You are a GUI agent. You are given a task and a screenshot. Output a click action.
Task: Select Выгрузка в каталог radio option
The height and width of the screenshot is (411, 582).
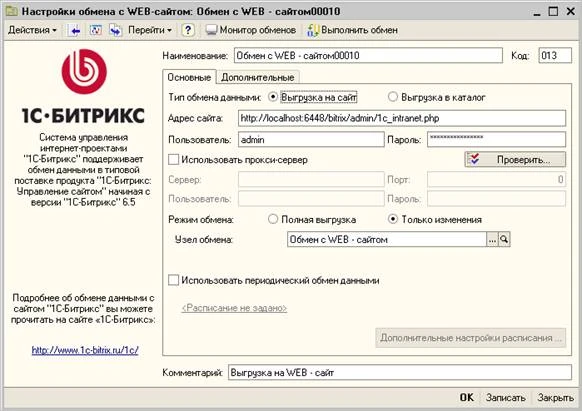point(392,97)
